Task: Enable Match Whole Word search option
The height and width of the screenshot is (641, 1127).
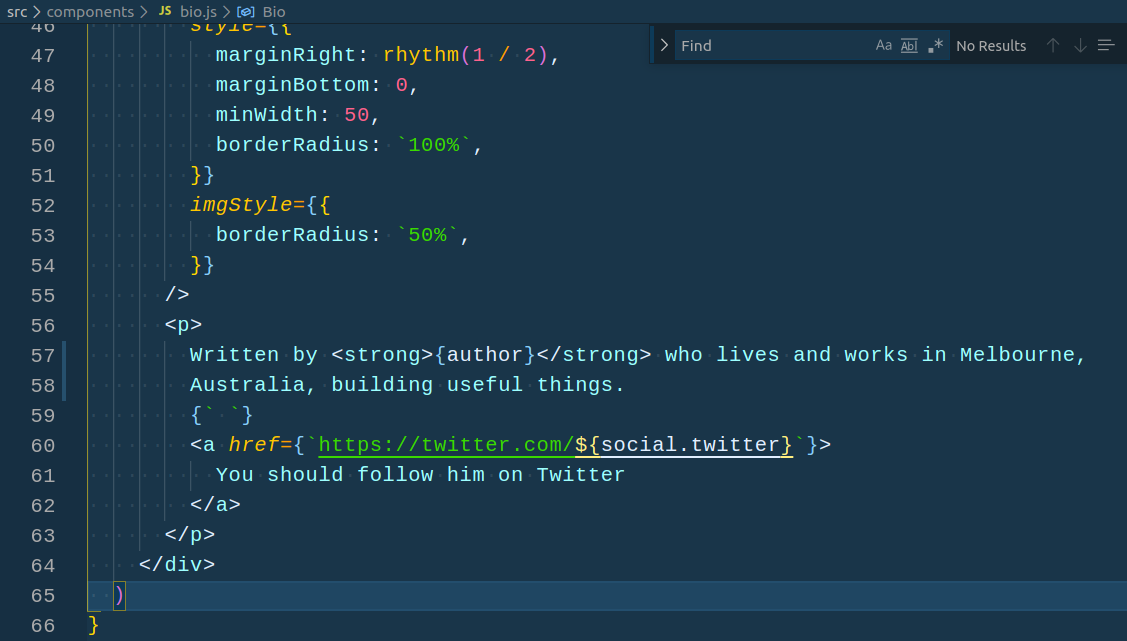Action: click(909, 45)
